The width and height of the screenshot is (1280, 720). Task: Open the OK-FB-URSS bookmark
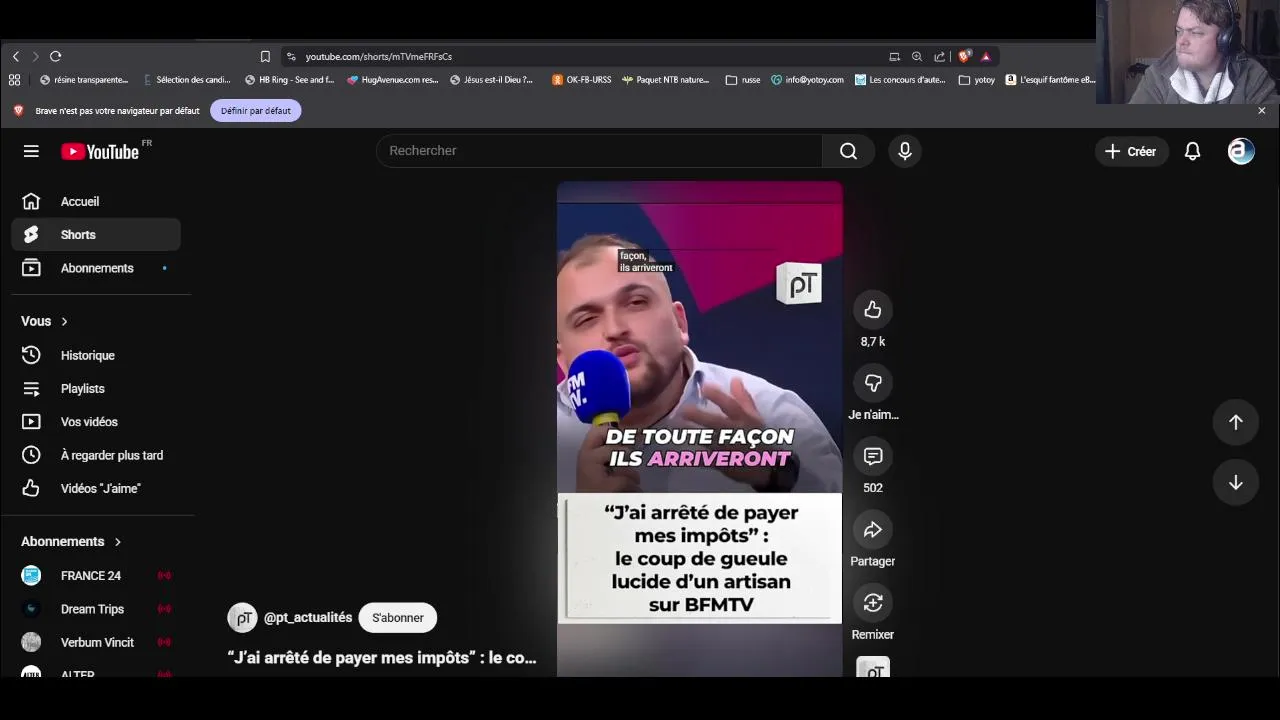tap(582, 80)
